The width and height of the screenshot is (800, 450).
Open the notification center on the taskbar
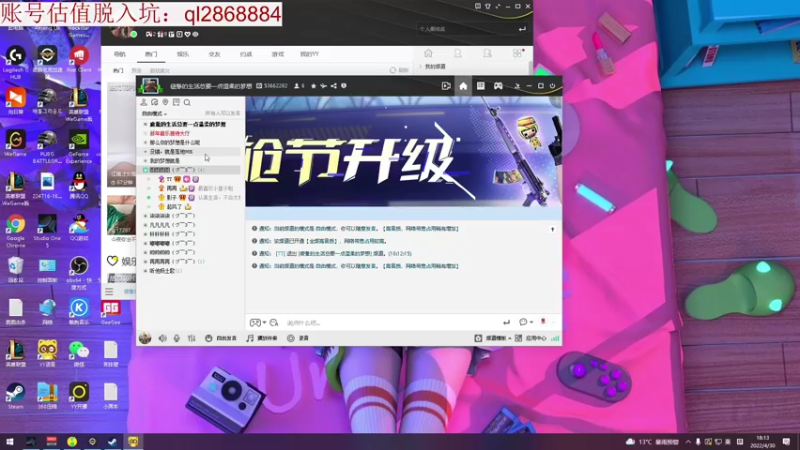click(x=786, y=442)
